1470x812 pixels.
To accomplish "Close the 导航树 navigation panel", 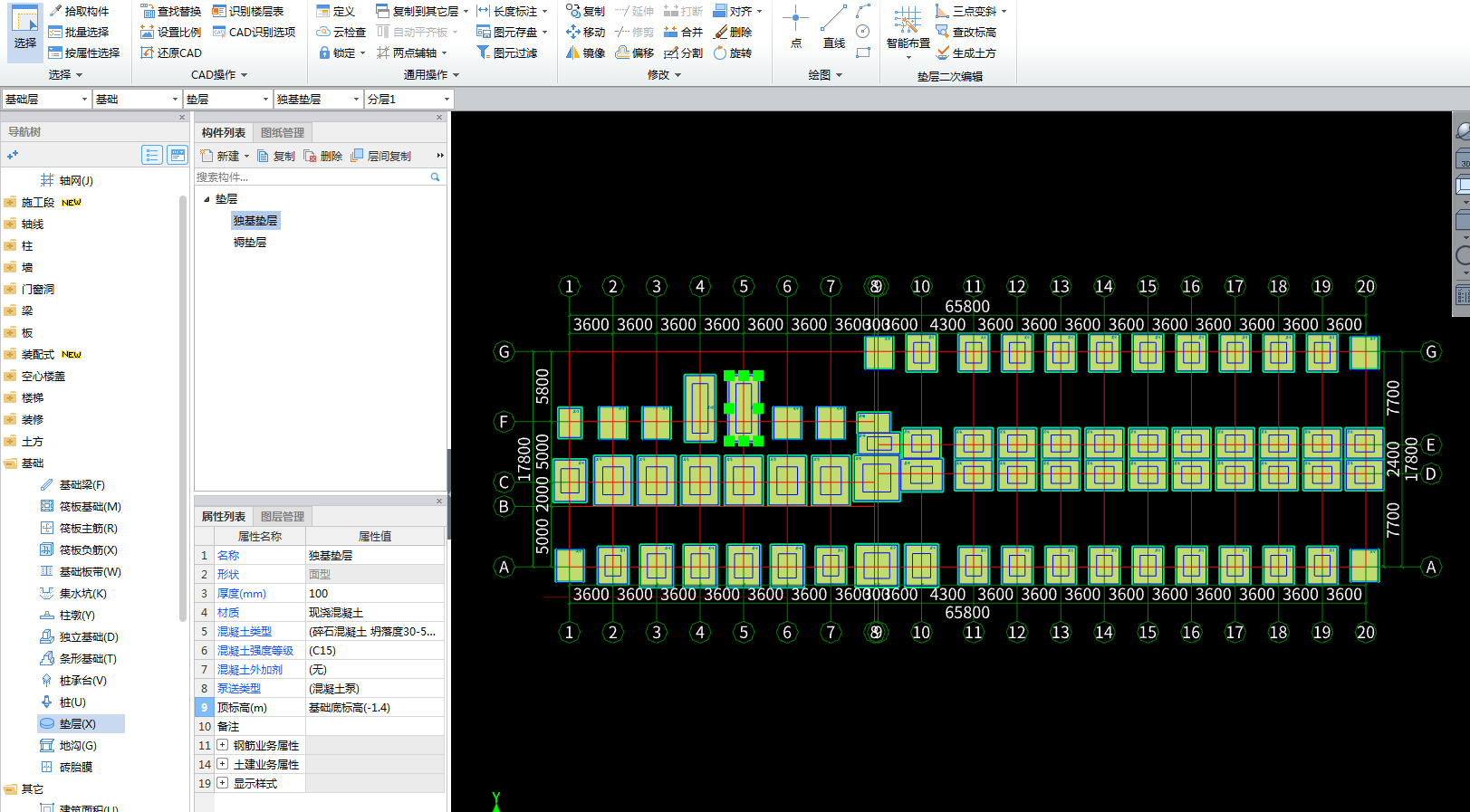I will [x=181, y=118].
